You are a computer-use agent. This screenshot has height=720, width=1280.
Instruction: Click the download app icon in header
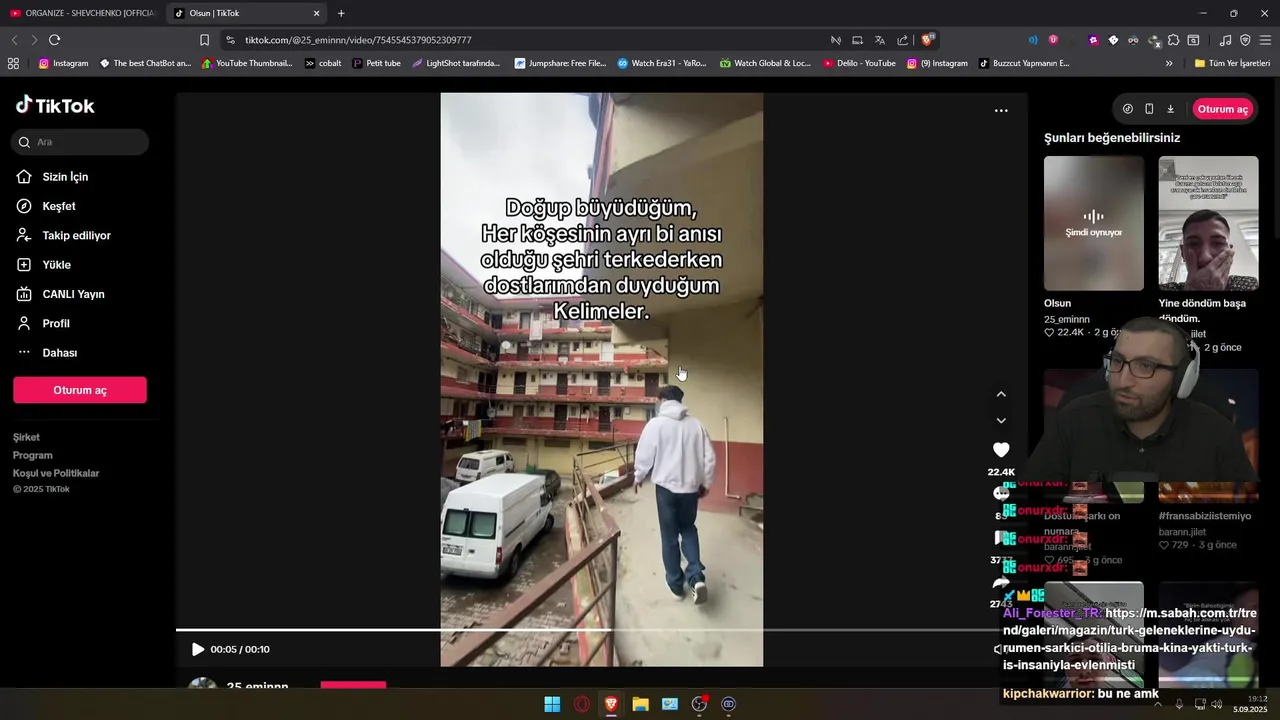pos(1170,109)
